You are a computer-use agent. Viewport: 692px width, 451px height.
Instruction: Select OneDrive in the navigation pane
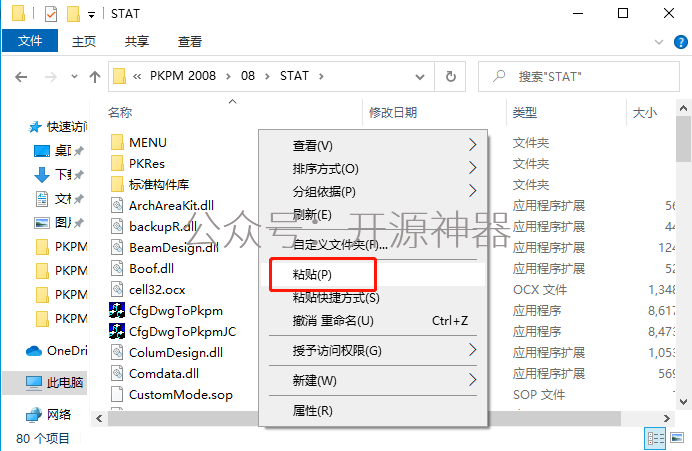(56, 351)
